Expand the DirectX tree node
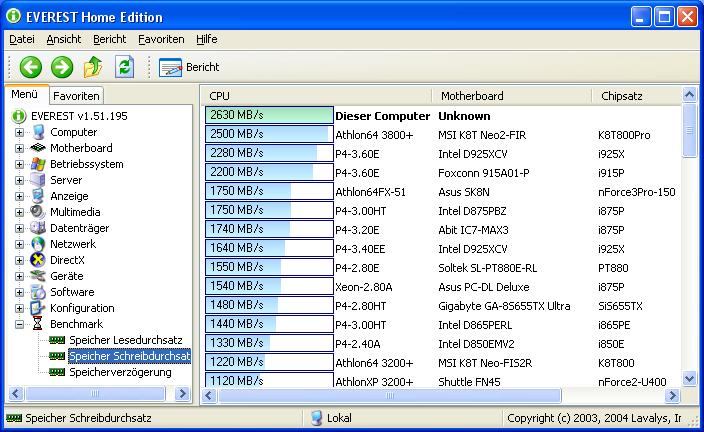The image size is (704, 432). coord(19,260)
